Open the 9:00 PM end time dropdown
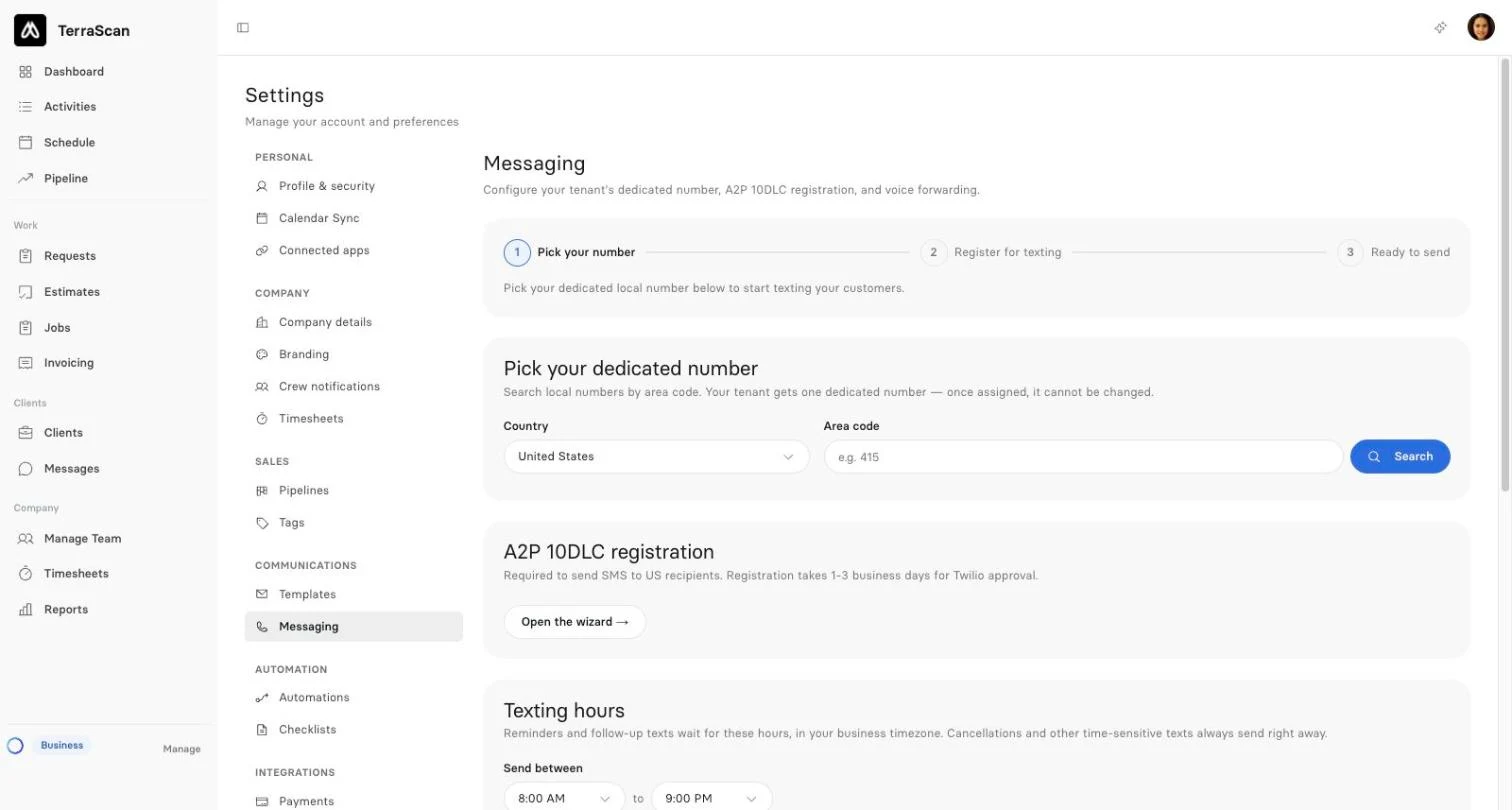Viewport: 1512px width, 810px height. point(711,798)
